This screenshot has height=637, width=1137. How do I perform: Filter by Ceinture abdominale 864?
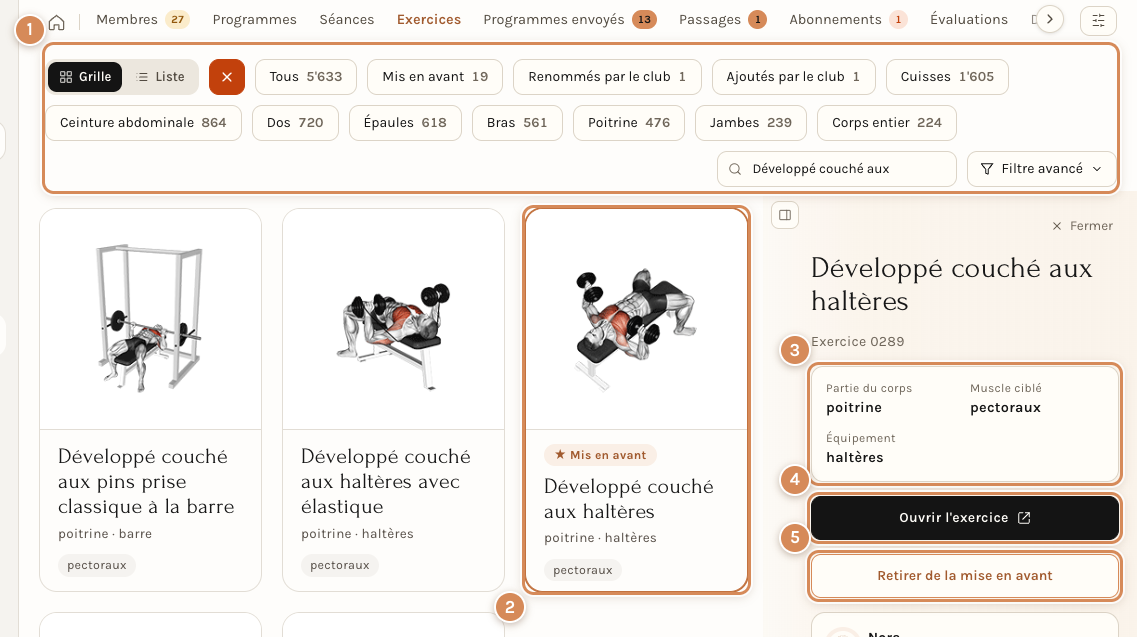143,123
